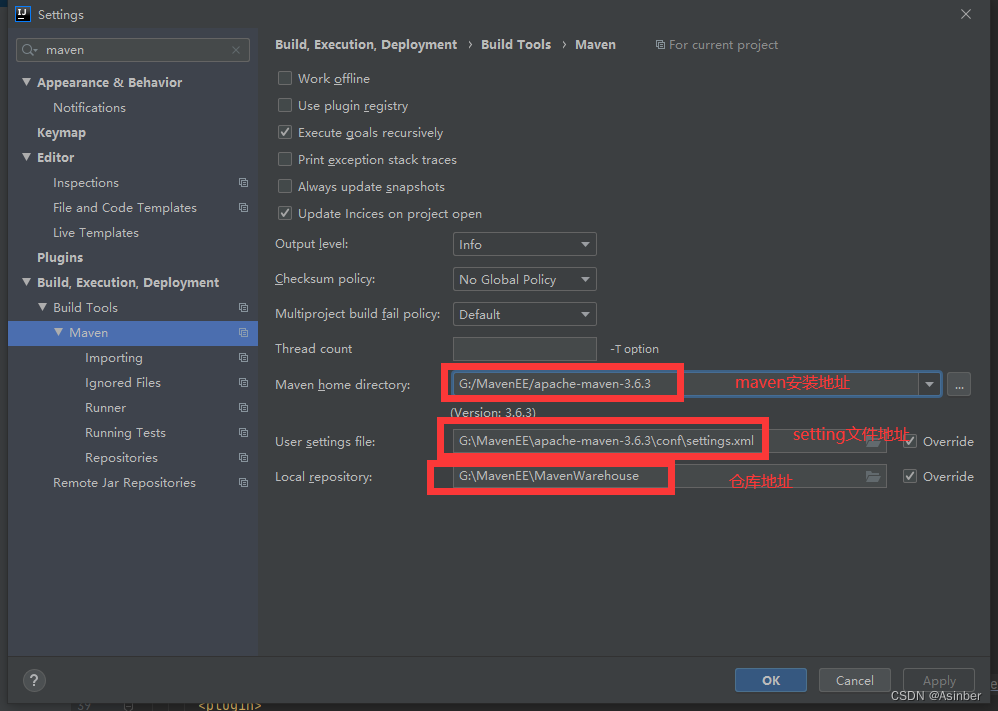Open the Plugins settings page
The height and width of the screenshot is (711, 998).
pyautogui.click(x=60, y=257)
